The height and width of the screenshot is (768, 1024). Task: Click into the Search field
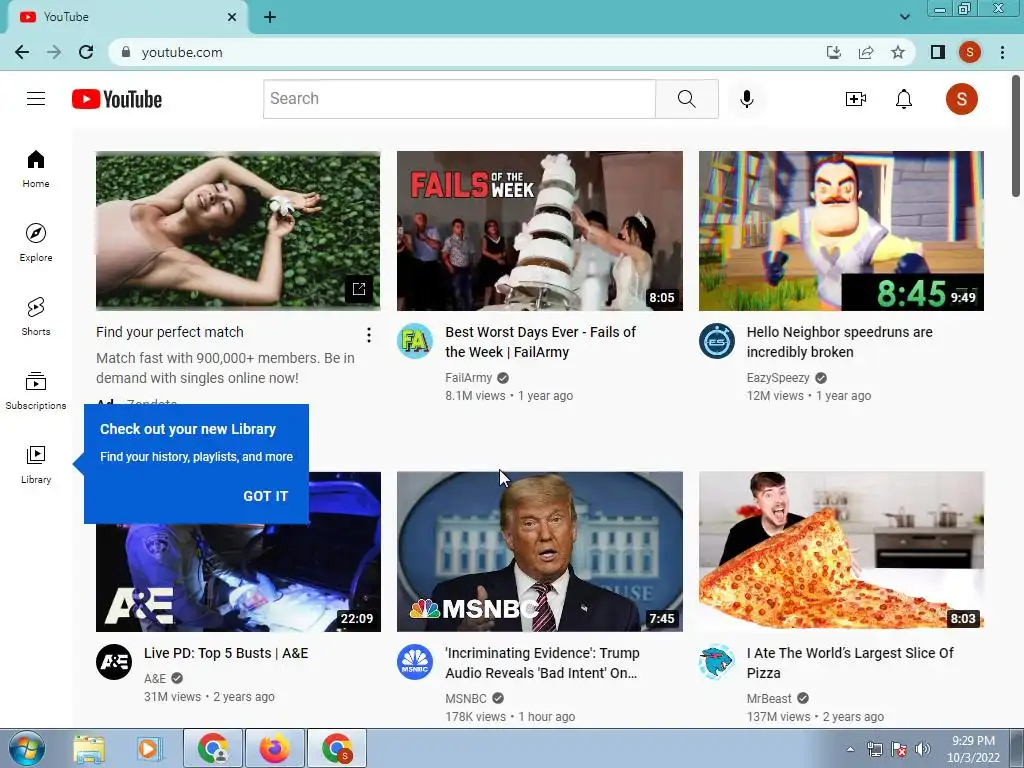[x=459, y=99]
